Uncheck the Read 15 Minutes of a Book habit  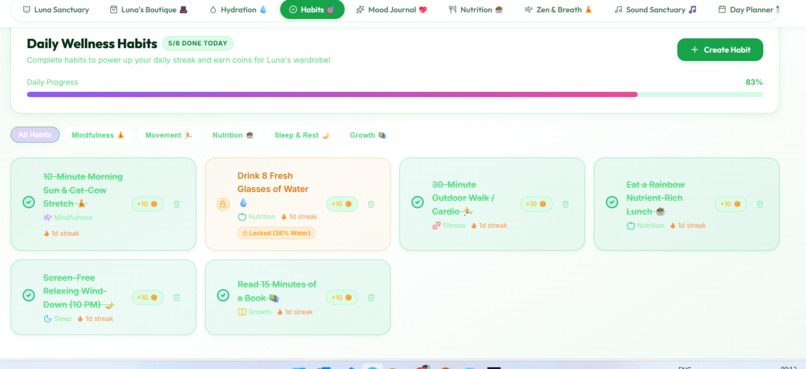tap(223, 295)
